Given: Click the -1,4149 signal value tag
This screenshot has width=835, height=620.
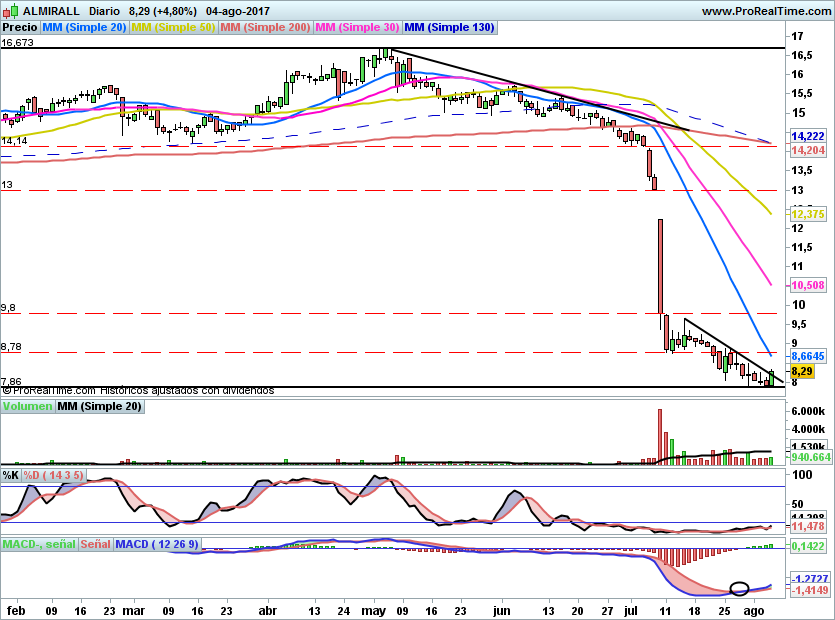Looking at the screenshot, I should point(809,590).
